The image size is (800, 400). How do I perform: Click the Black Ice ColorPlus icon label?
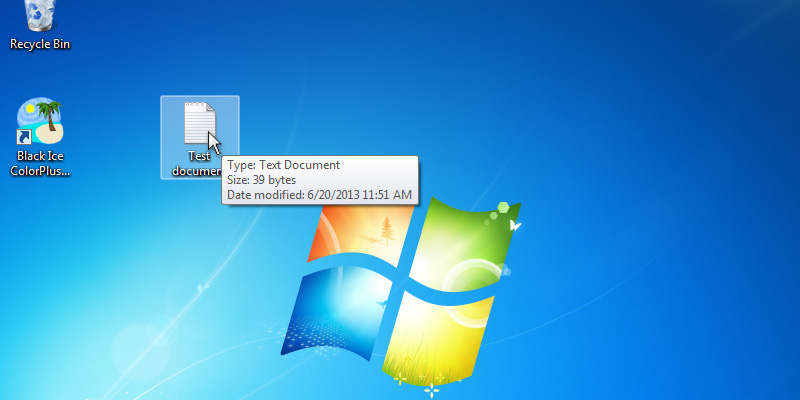pos(40,163)
